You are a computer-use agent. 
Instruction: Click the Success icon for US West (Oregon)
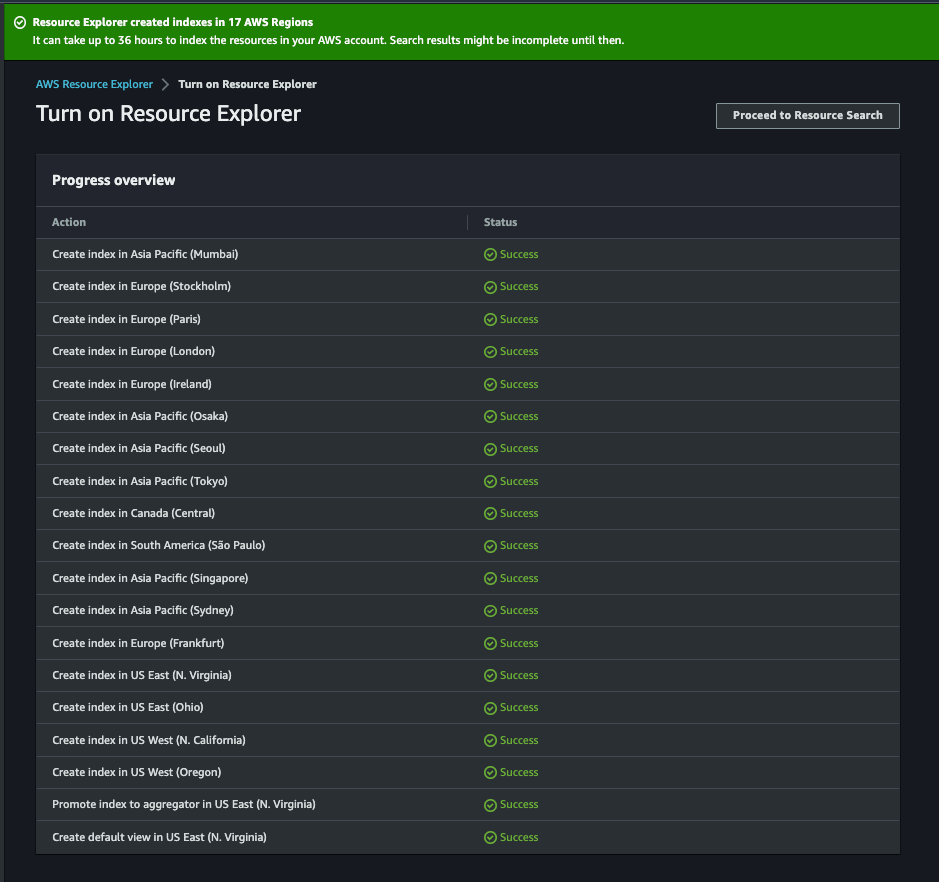coord(491,772)
